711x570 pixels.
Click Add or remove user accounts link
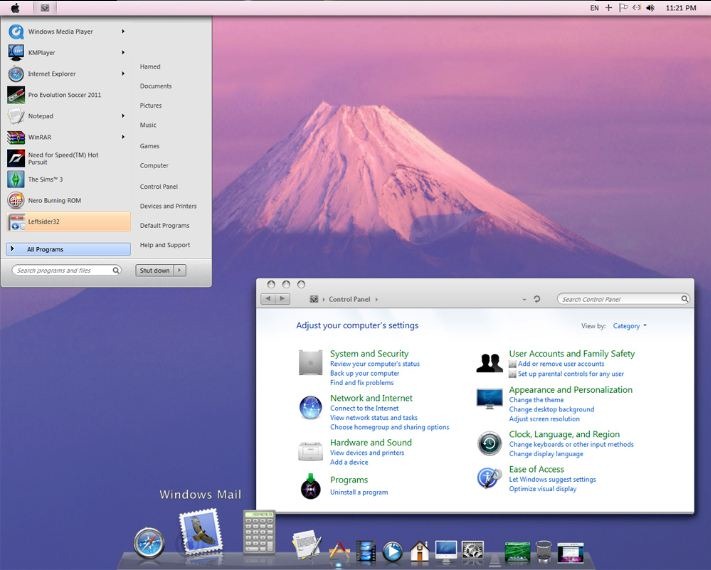561,364
